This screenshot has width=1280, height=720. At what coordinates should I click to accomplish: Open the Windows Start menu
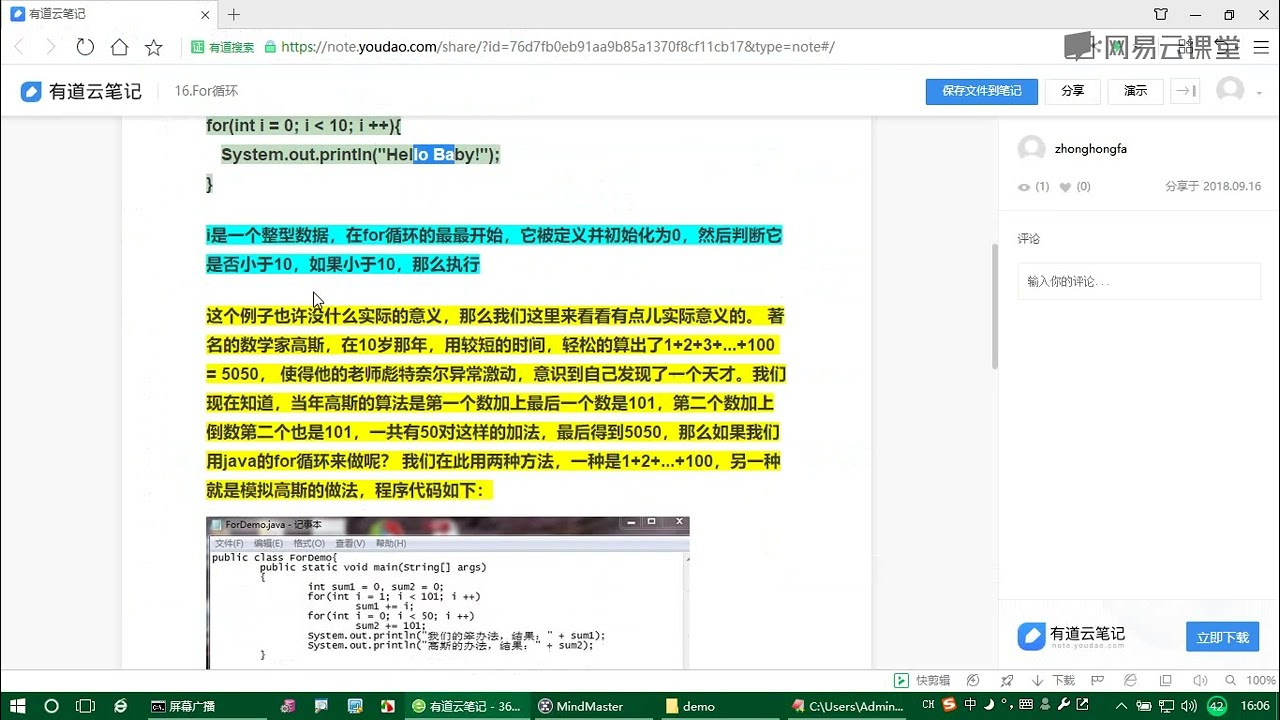tap(18, 705)
